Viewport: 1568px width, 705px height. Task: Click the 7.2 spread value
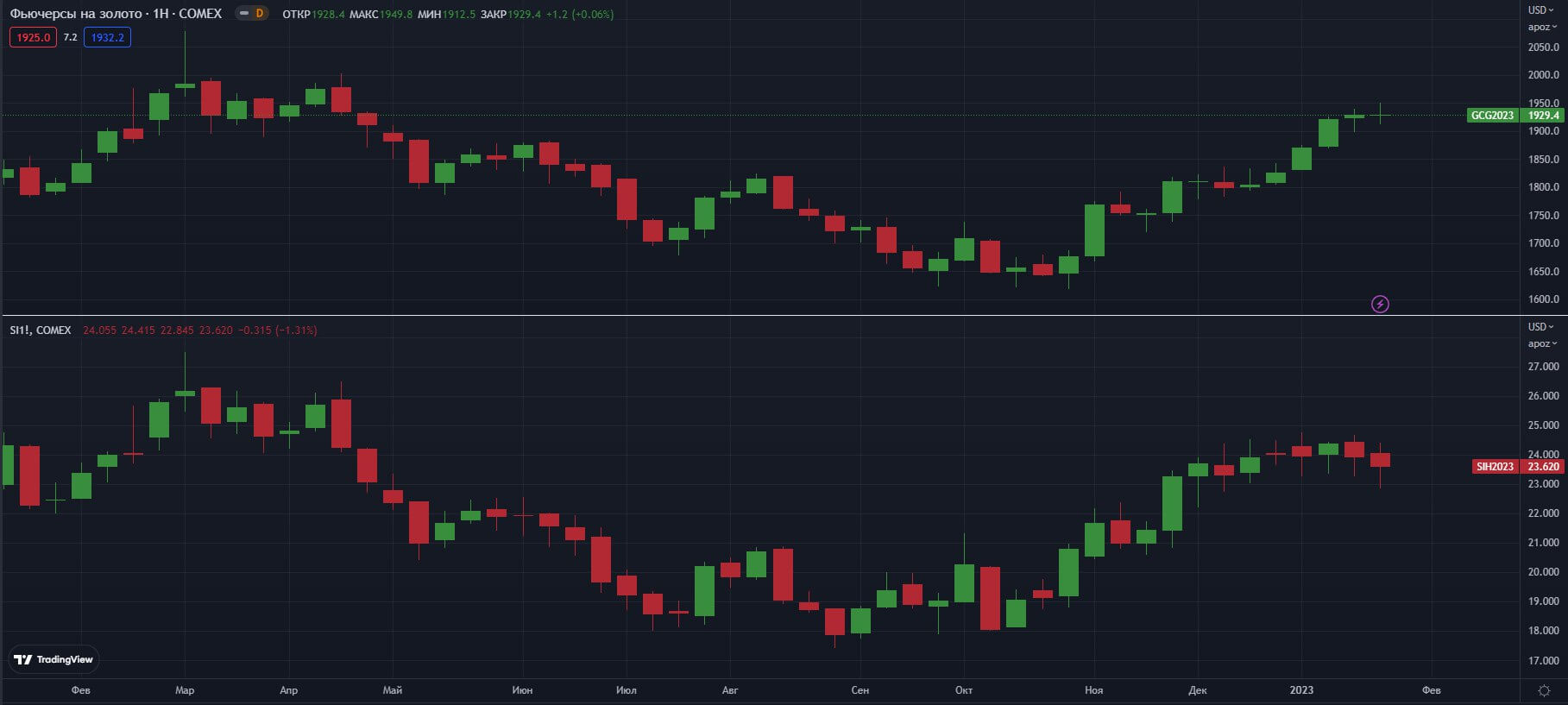70,37
